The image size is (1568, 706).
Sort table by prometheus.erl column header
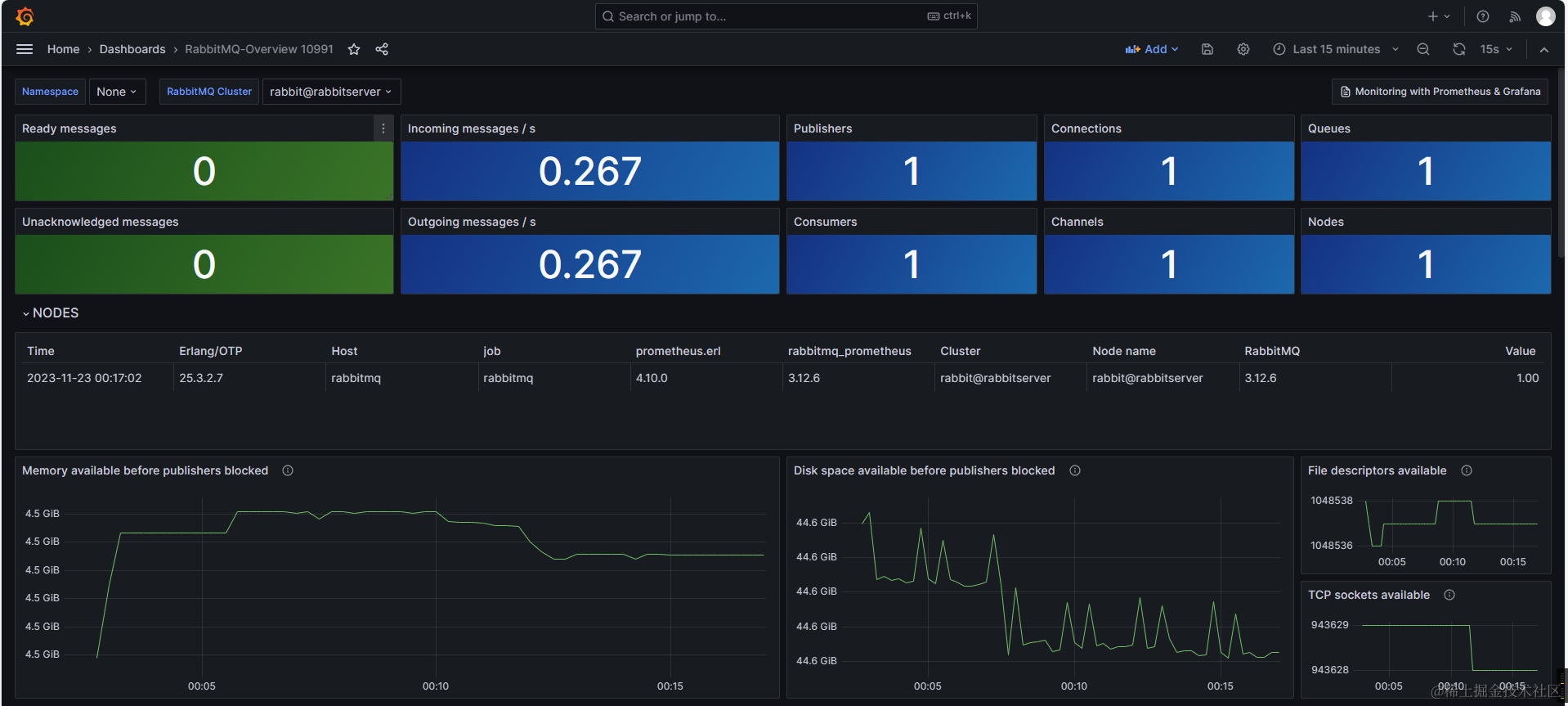click(x=678, y=351)
